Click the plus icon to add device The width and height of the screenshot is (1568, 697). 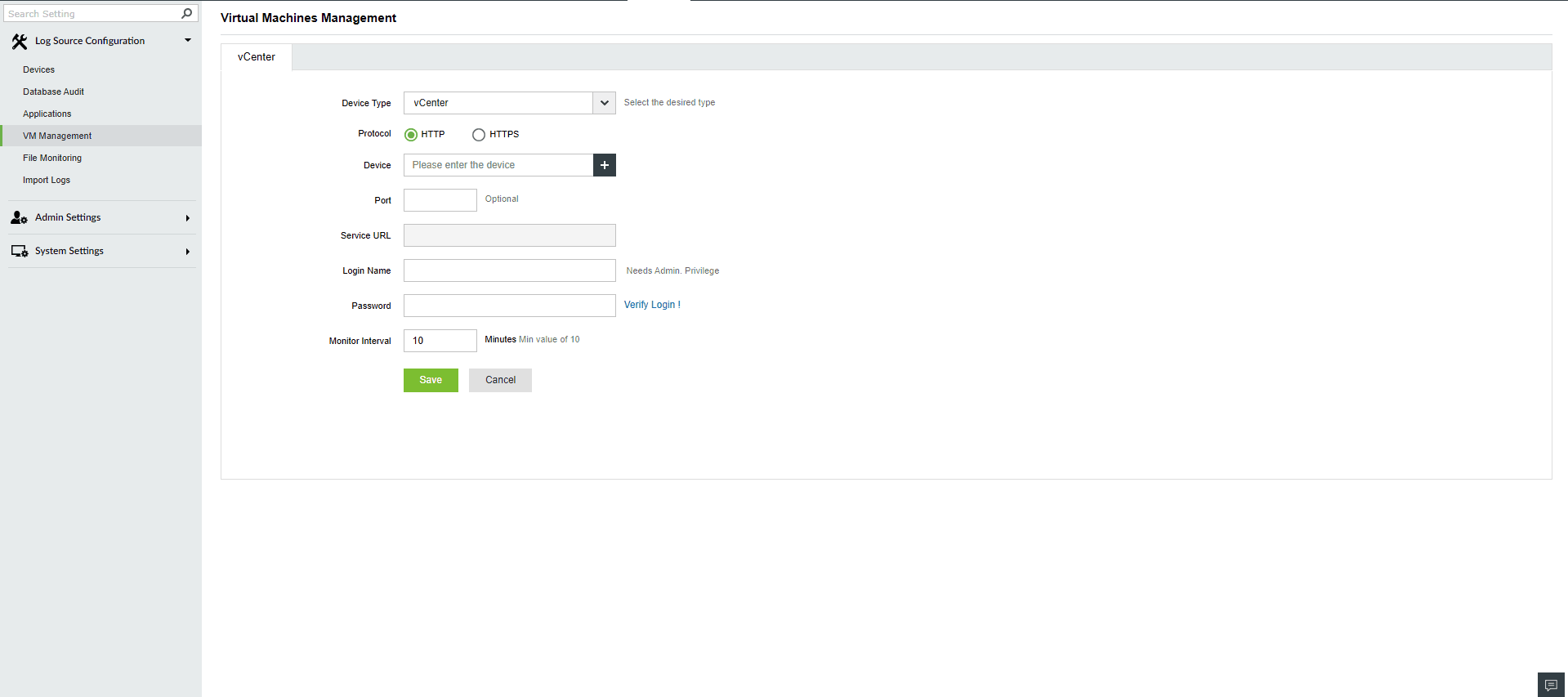coord(605,165)
